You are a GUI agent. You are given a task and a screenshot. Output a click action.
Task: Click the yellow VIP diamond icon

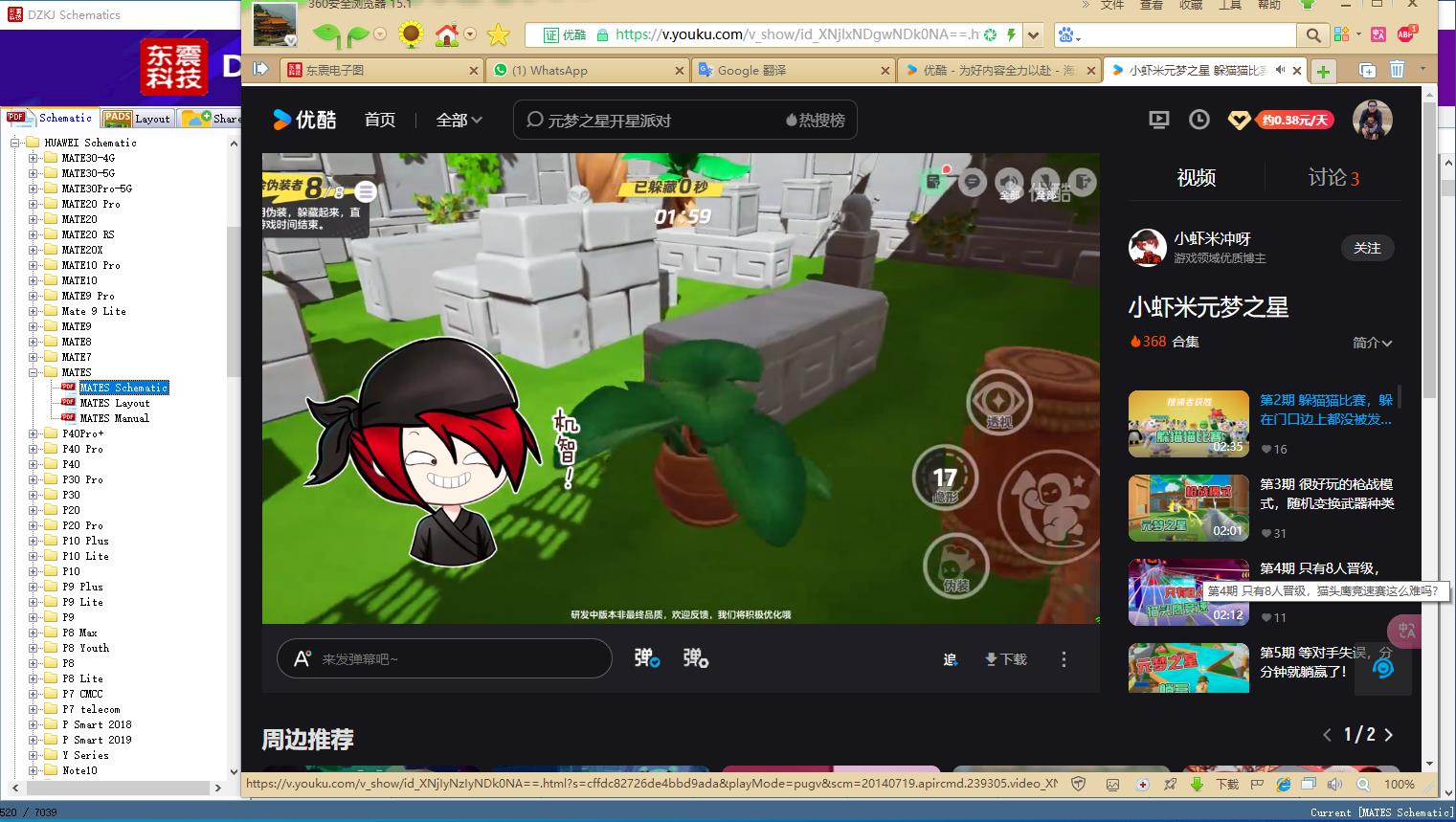pyautogui.click(x=1239, y=121)
